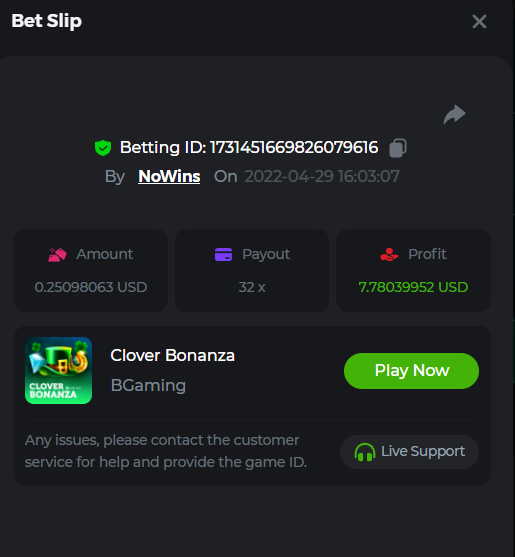Click the BGaming provider name
Image resolution: width=515 pixels, height=557 pixels.
click(x=148, y=385)
